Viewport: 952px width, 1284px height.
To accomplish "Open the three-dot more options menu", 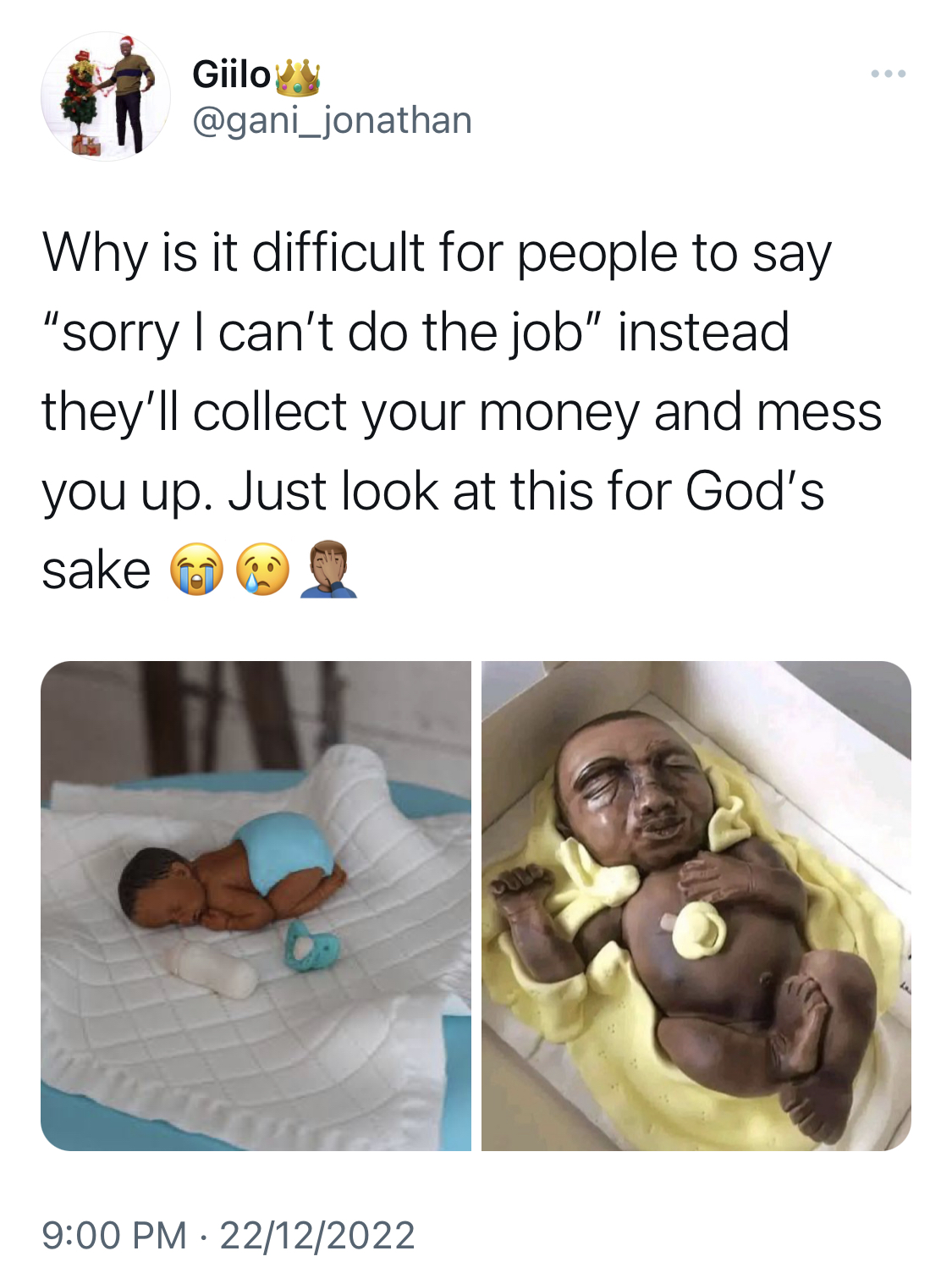I will [889, 74].
